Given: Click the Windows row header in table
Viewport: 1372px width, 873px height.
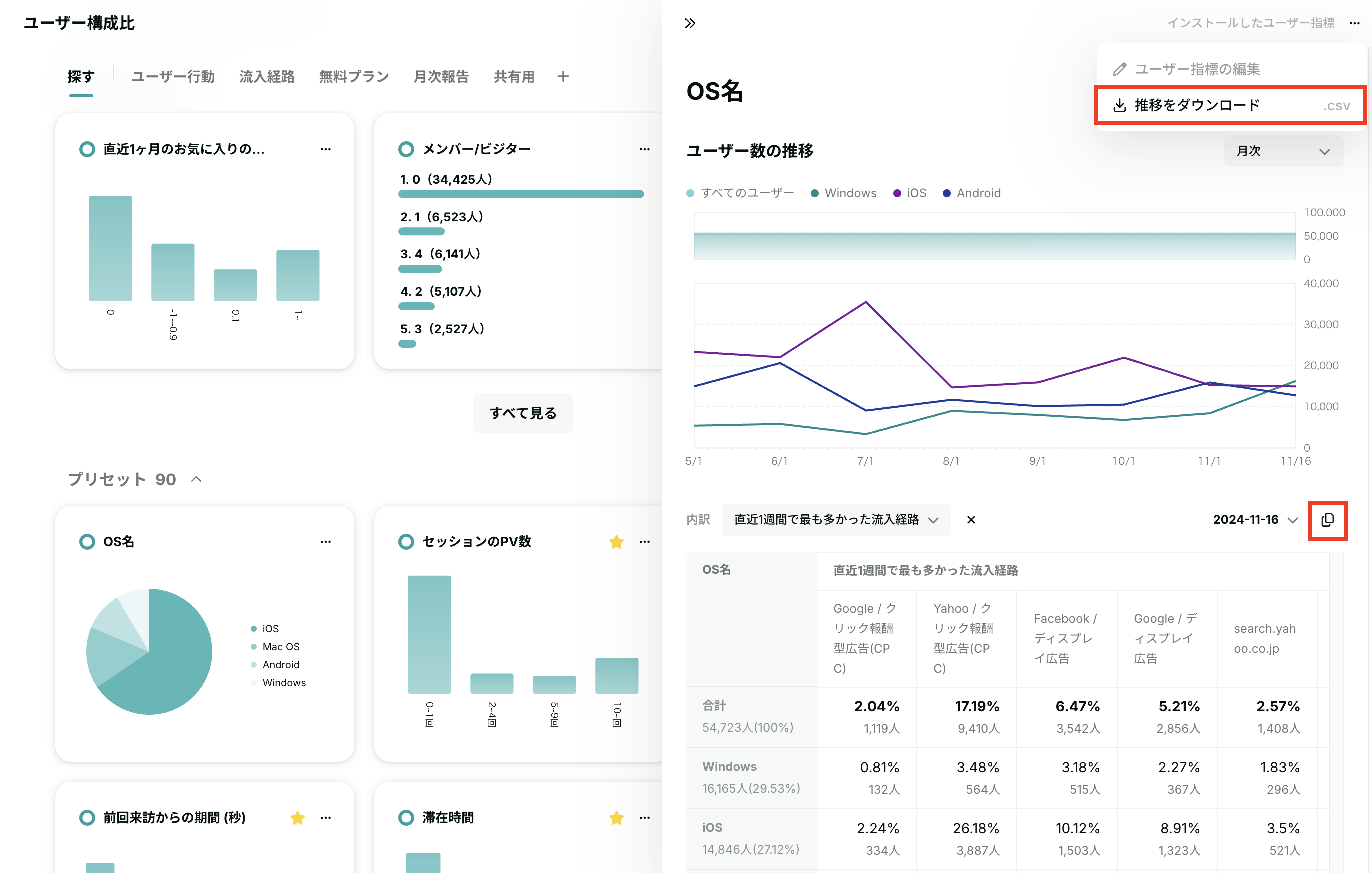Looking at the screenshot, I should pos(751,777).
